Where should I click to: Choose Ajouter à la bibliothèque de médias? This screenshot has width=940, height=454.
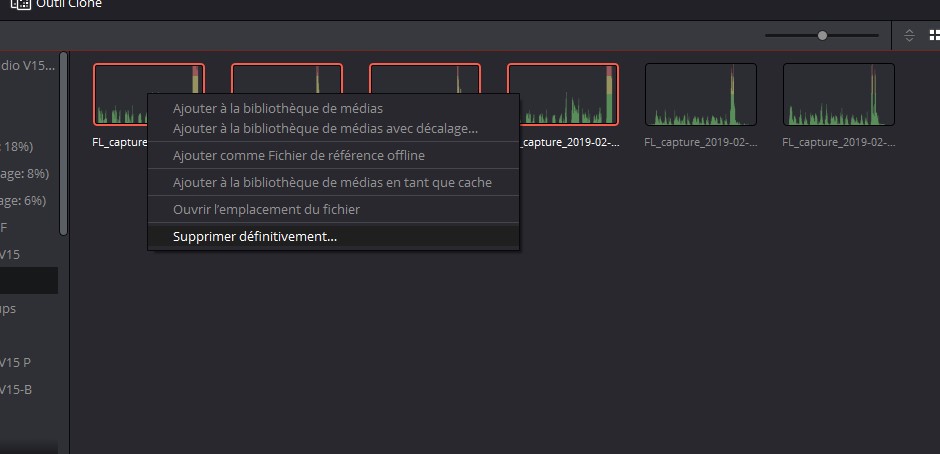point(278,109)
